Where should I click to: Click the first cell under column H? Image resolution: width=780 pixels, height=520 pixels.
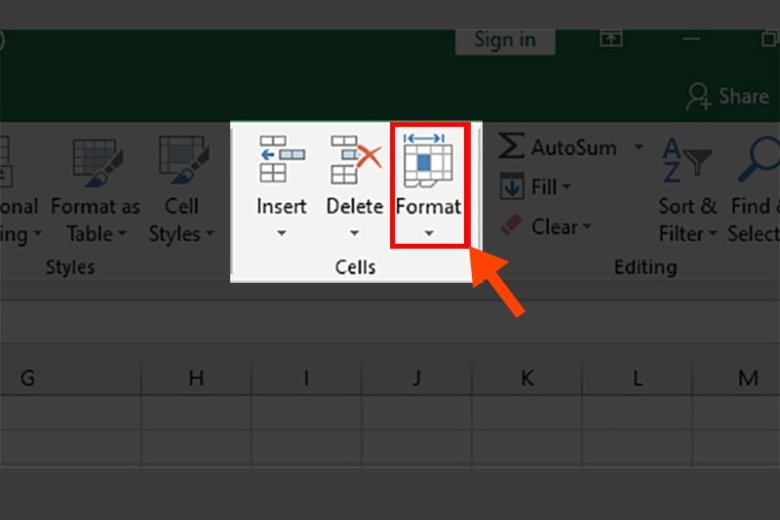[x=196, y=413]
